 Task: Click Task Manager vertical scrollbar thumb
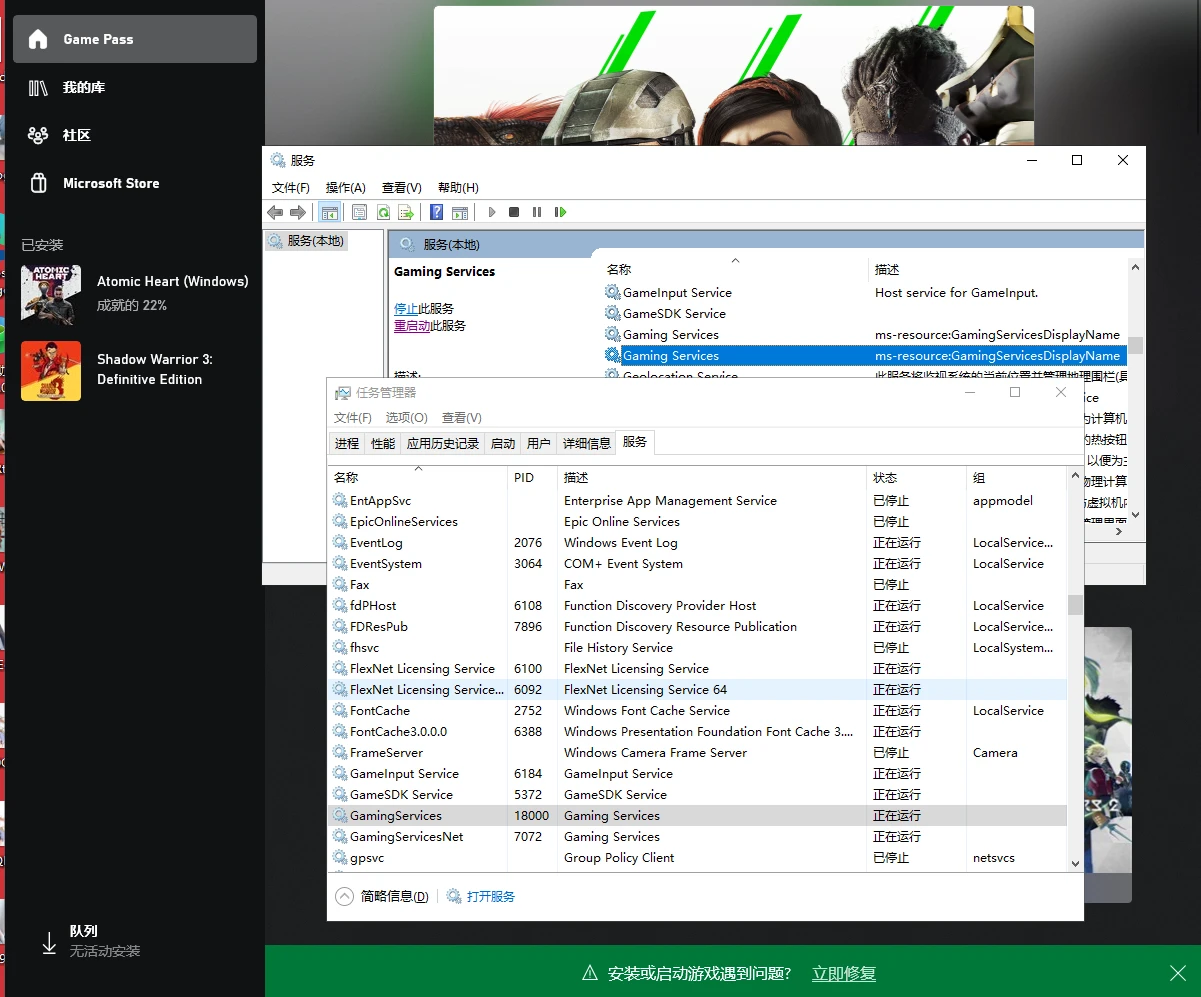pyautogui.click(x=1075, y=605)
